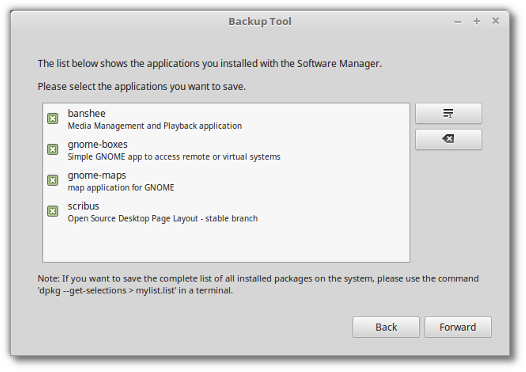This screenshot has width=526, height=372.
Task: Continue with the Forward button
Action: pyautogui.click(x=458, y=327)
